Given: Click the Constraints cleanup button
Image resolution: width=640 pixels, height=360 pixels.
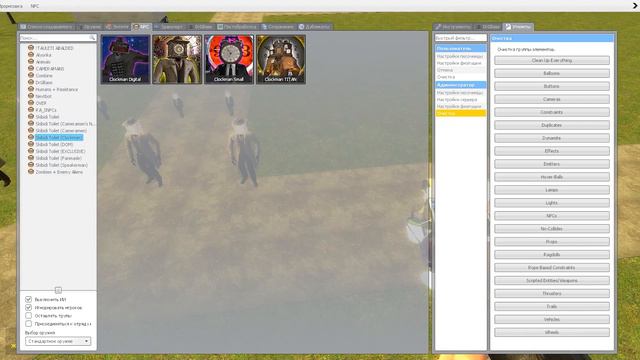Looking at the screenshot, I should pyautogui.click(x=552, y=112).
